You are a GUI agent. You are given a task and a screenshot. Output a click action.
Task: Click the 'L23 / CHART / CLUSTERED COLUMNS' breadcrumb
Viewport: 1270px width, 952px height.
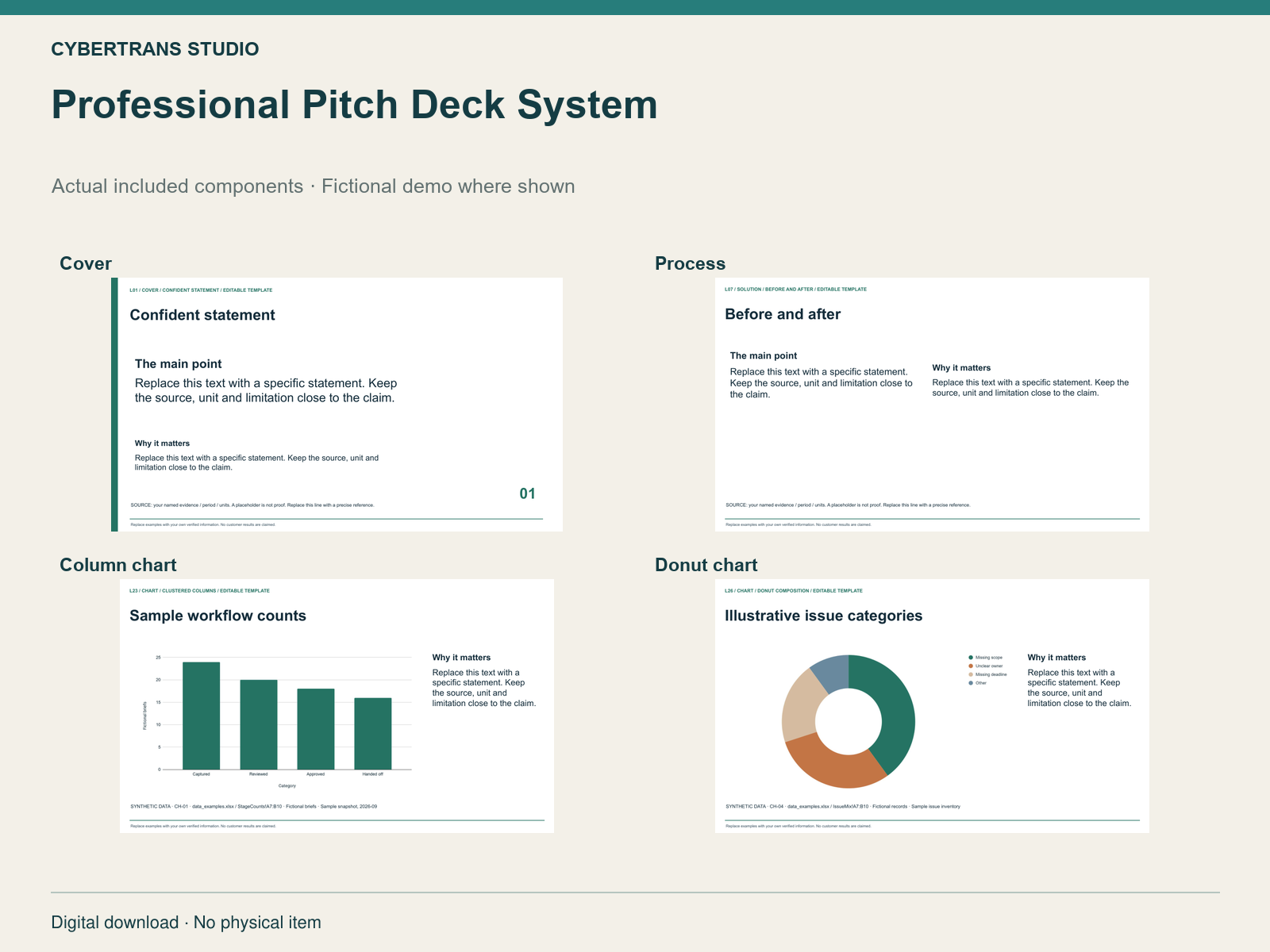(199, 591)
